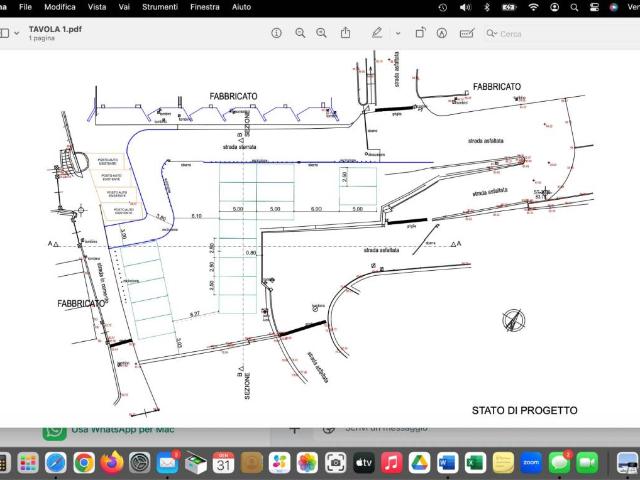Screen dimensions: 640x480
Task: Expand the markup pen dropdown arrow
Action: tap(397, 33)
